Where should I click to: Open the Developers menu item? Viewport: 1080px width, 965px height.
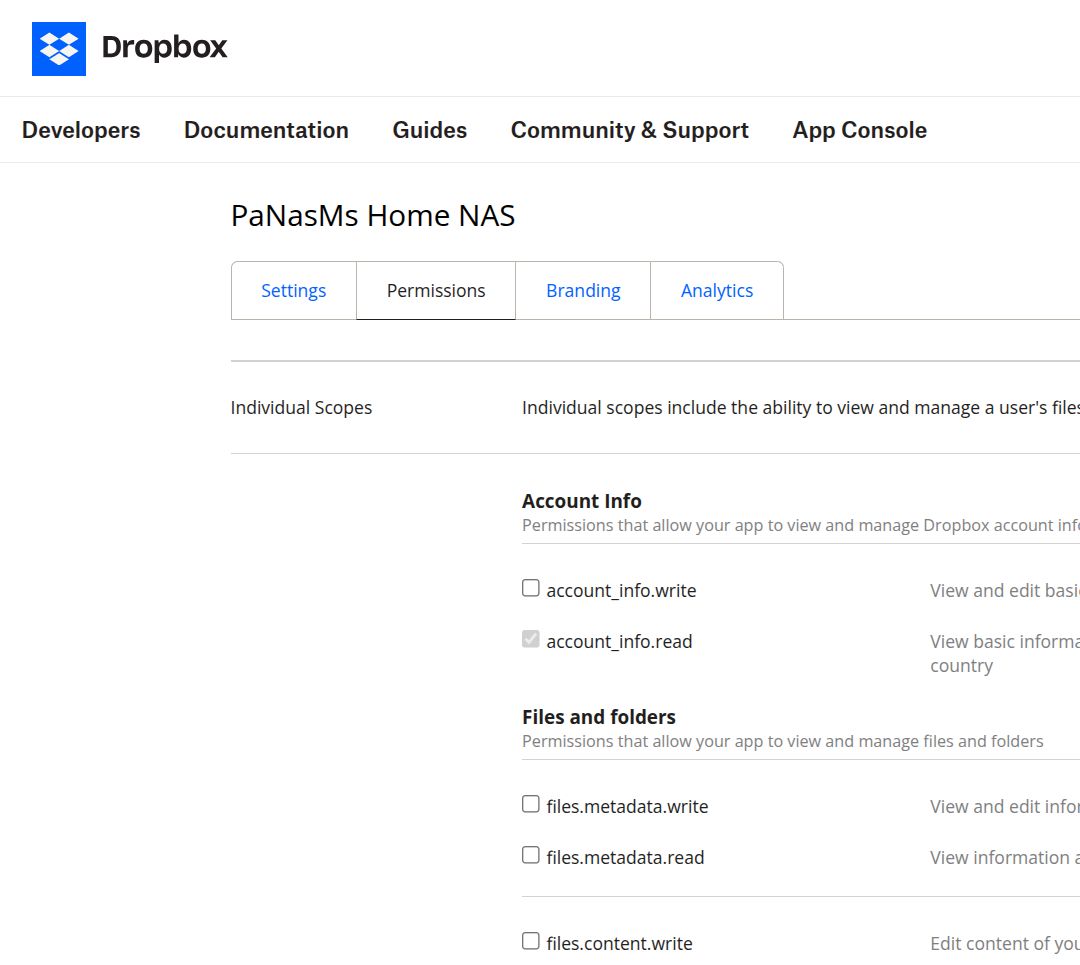[81, 130]
